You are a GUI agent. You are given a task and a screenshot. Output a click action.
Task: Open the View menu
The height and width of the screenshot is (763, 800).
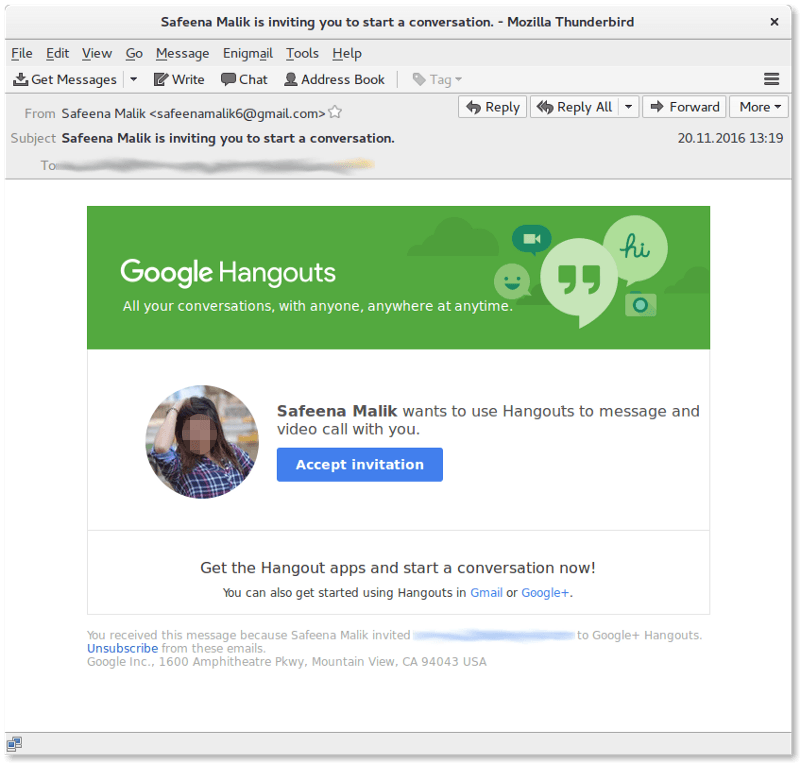tap(97, 54)
